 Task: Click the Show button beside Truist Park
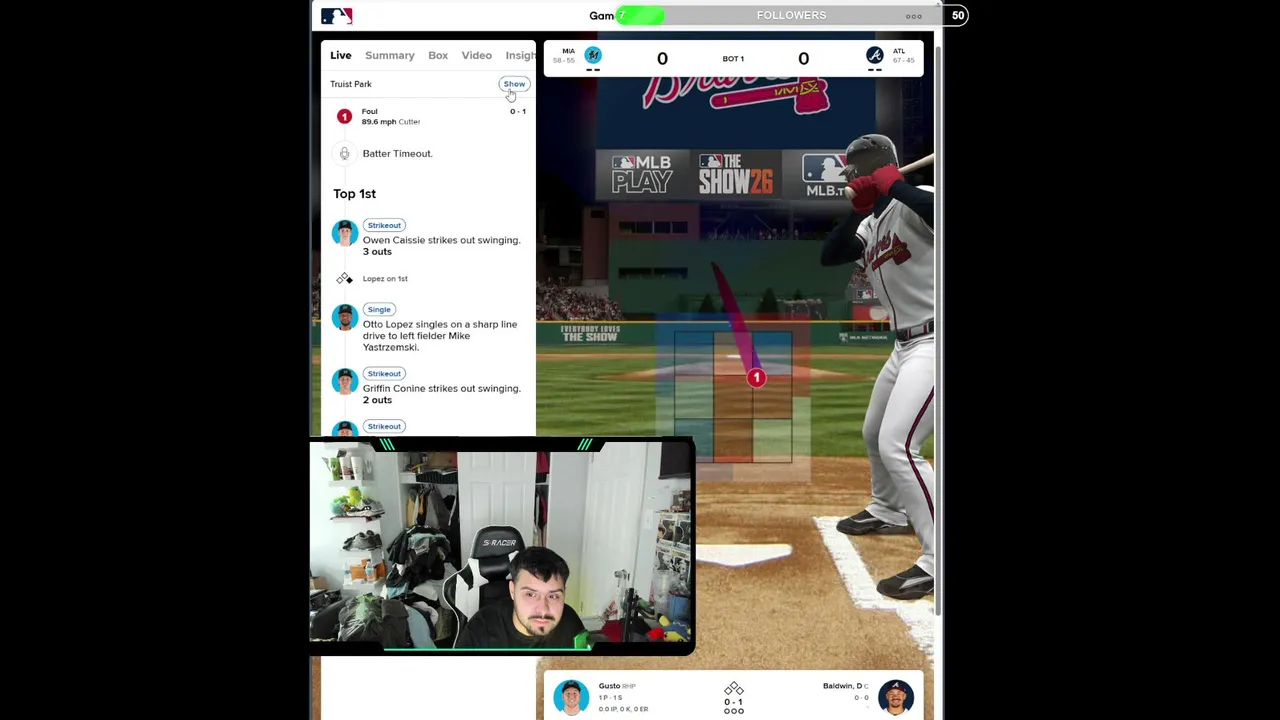pos(514,84)
